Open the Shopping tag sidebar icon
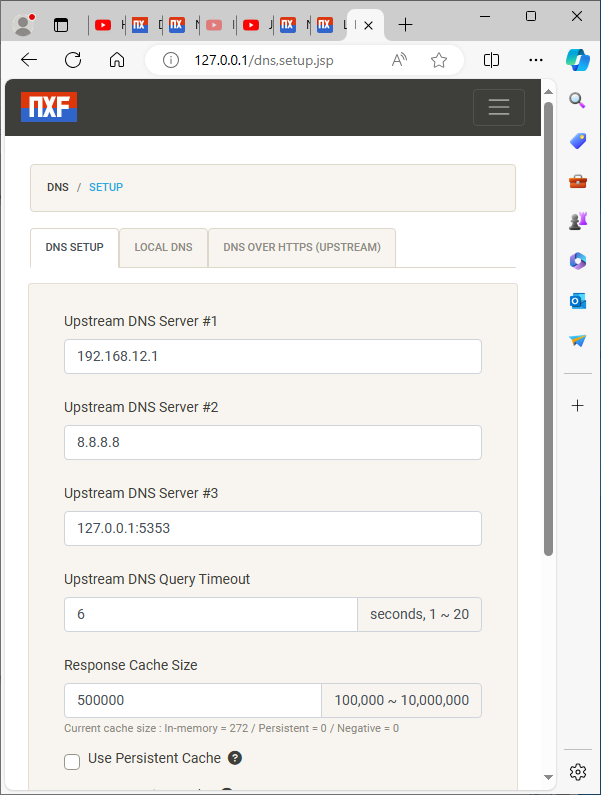The height and width of the screenshot is (795, 601). click(x=577, y=141)
